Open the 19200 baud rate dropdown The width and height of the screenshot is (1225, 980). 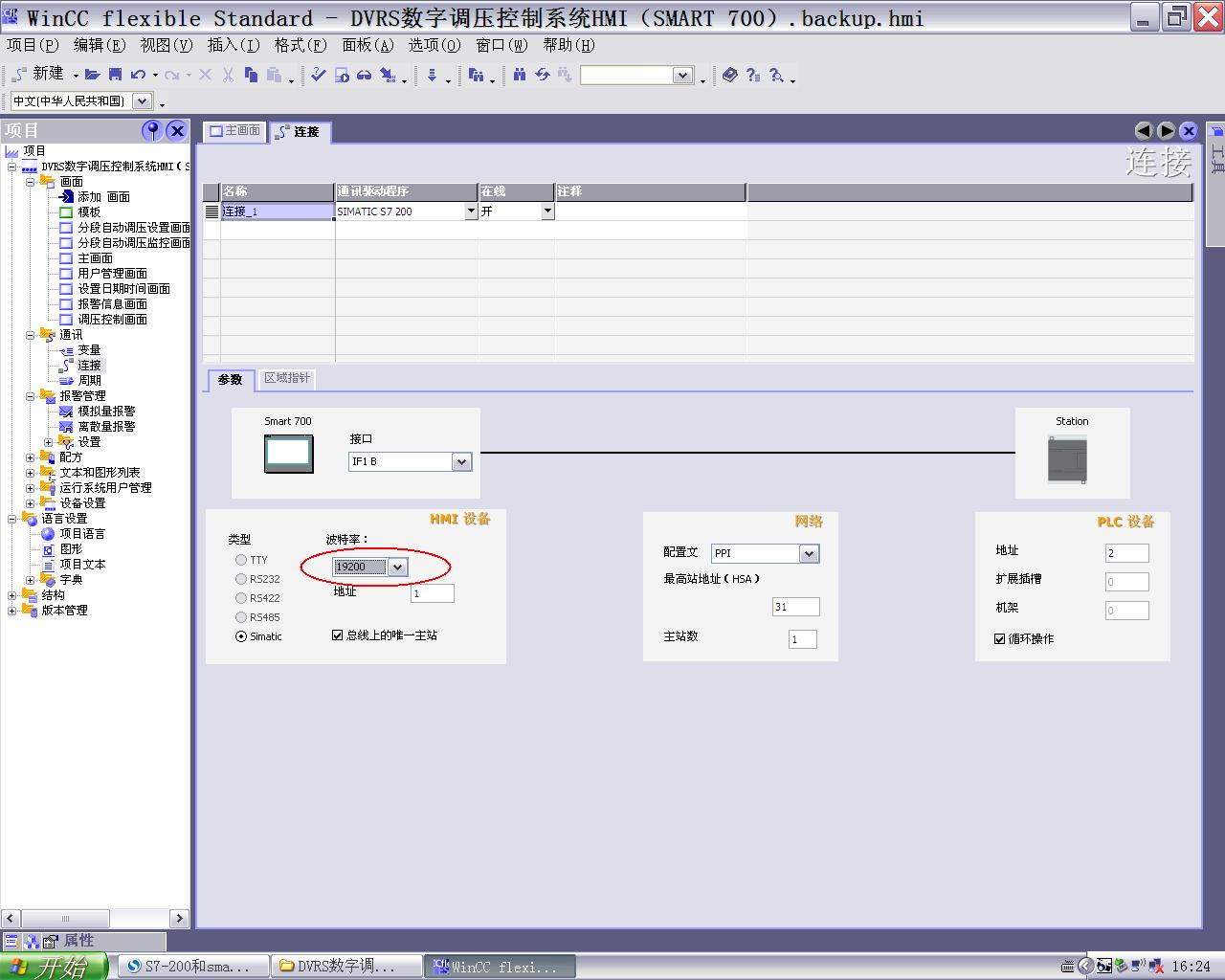click(398, 567)
